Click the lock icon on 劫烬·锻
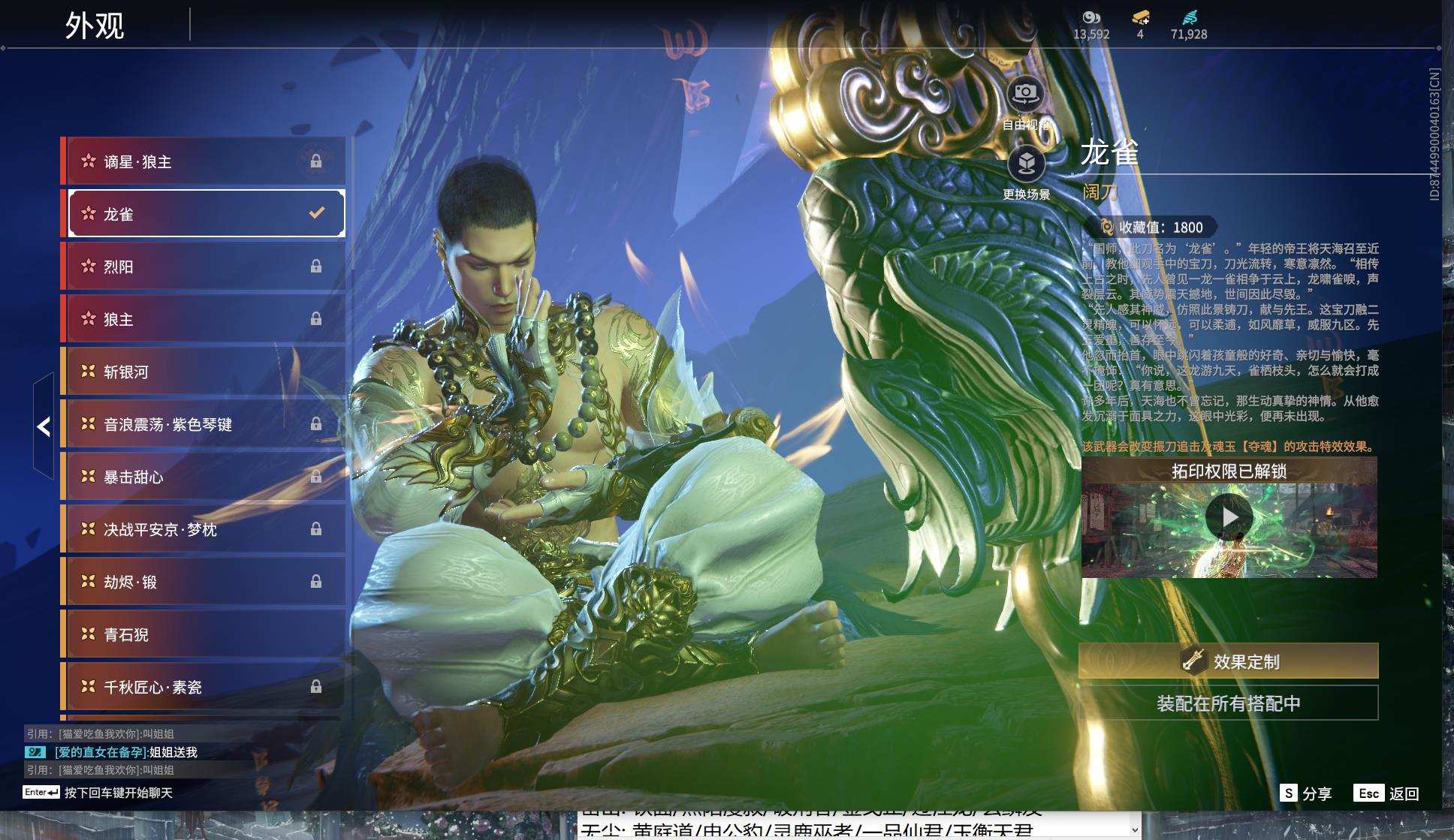 pyautogui.click(x=316, y=582)
